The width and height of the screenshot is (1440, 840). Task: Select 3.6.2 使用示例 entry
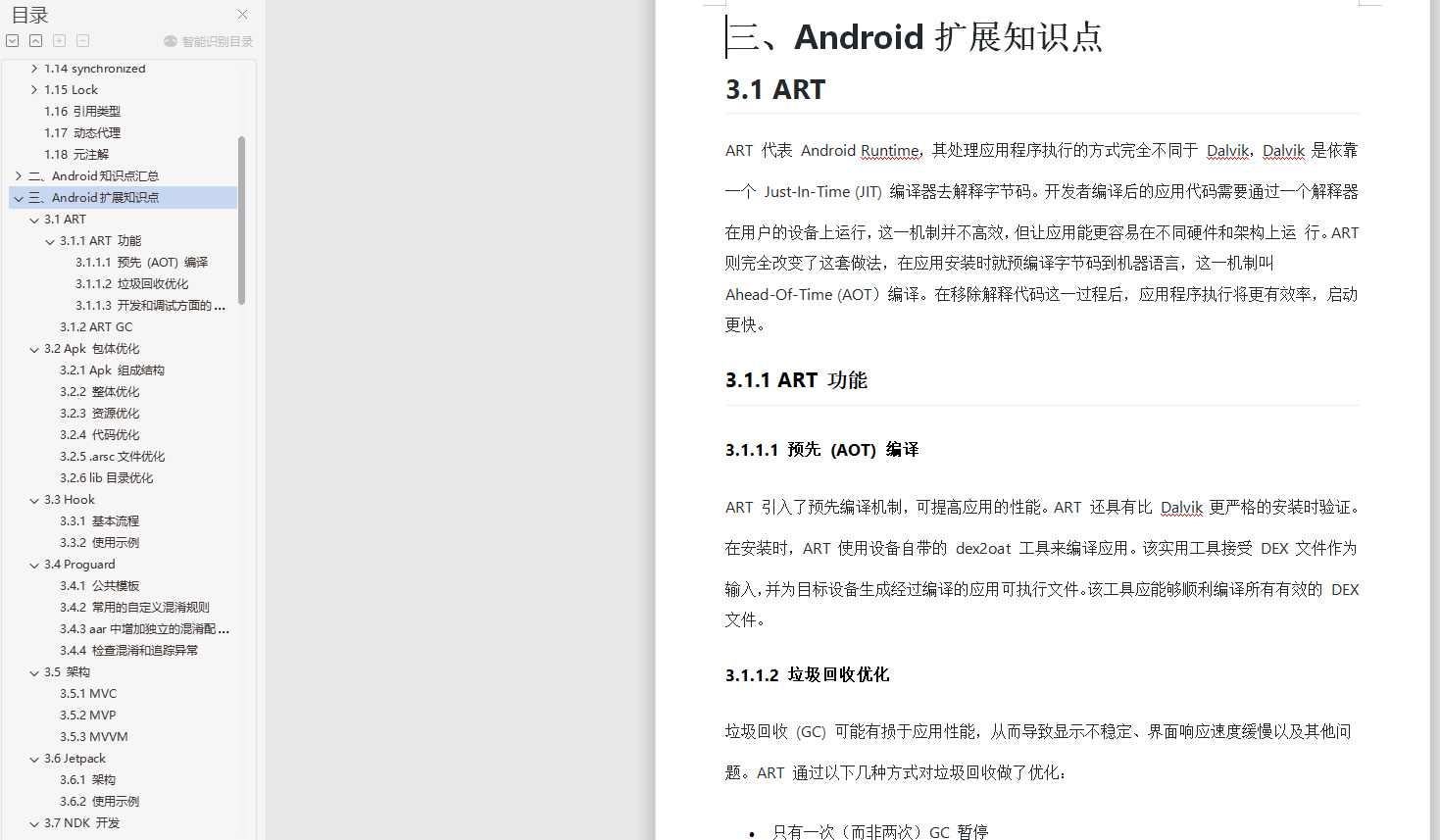(100, 802)
